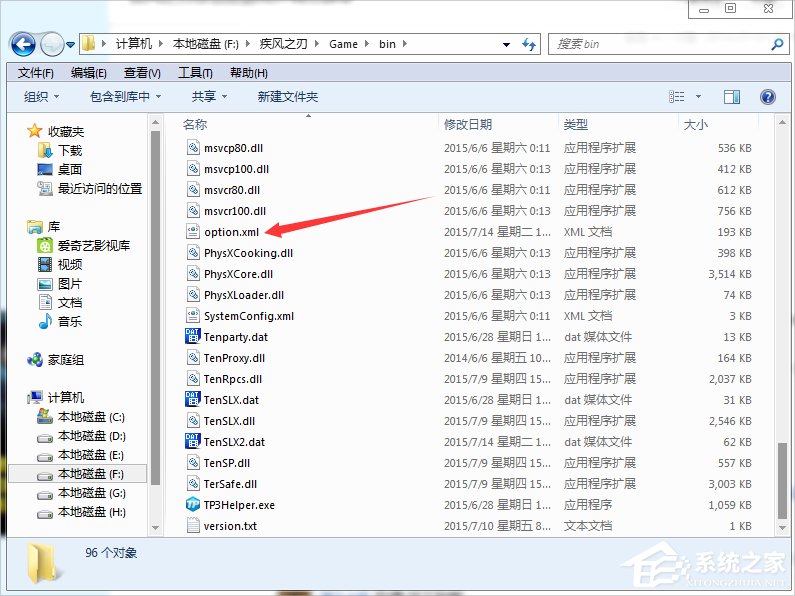Open the 文档 library
Screen dimensions: 795x596
[70, 303]
